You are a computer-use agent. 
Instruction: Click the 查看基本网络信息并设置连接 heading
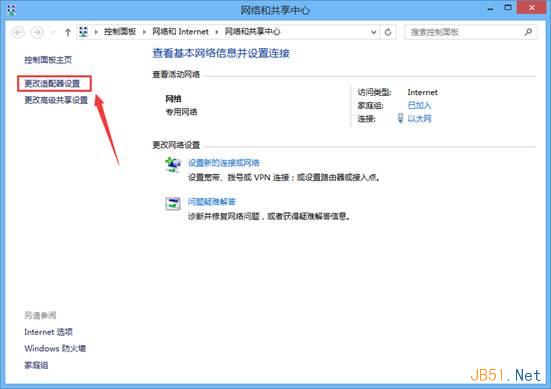[221, 53]
